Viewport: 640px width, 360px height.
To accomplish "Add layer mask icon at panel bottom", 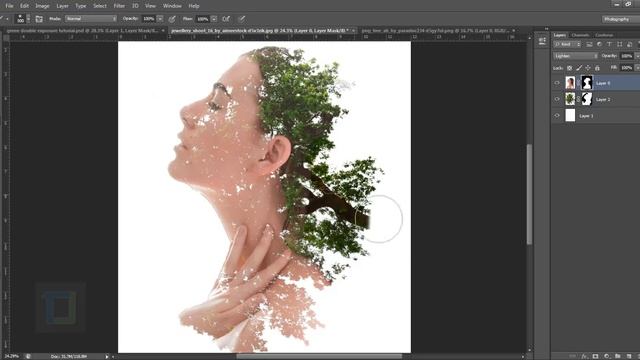I will [x=596, y=356].
